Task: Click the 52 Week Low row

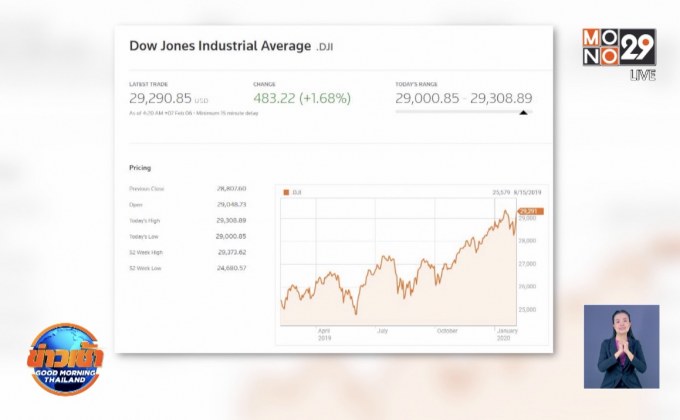Action: [187, 268]
